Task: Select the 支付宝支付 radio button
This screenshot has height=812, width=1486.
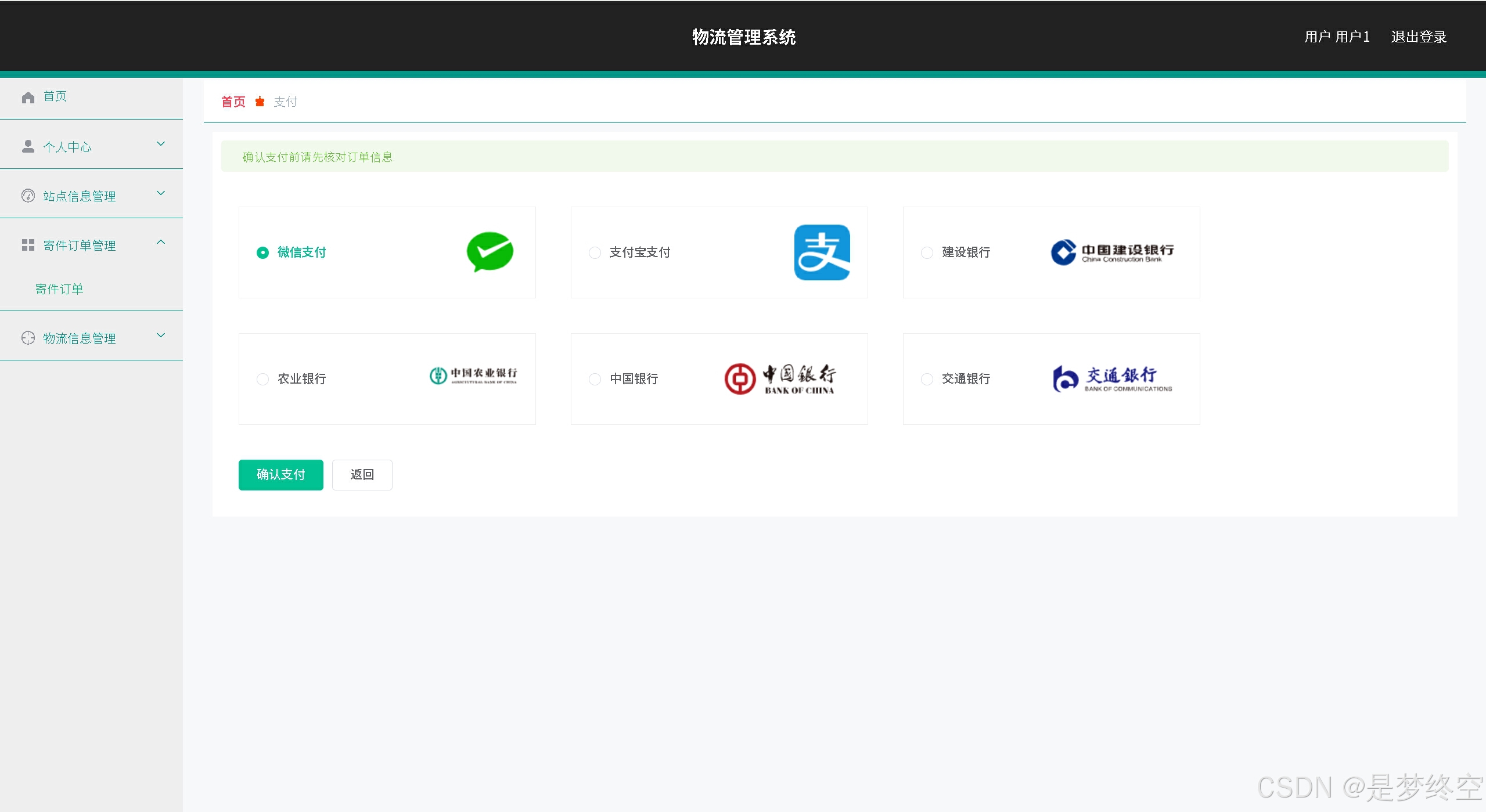Action: pos(595,252)
